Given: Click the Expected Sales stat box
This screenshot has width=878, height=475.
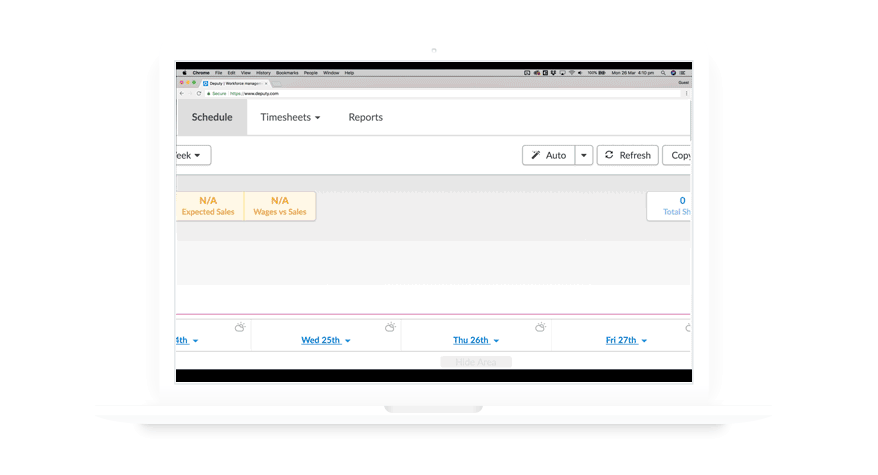Looking at the screenshot, I should pyautogui.click(x=208, y=206).
